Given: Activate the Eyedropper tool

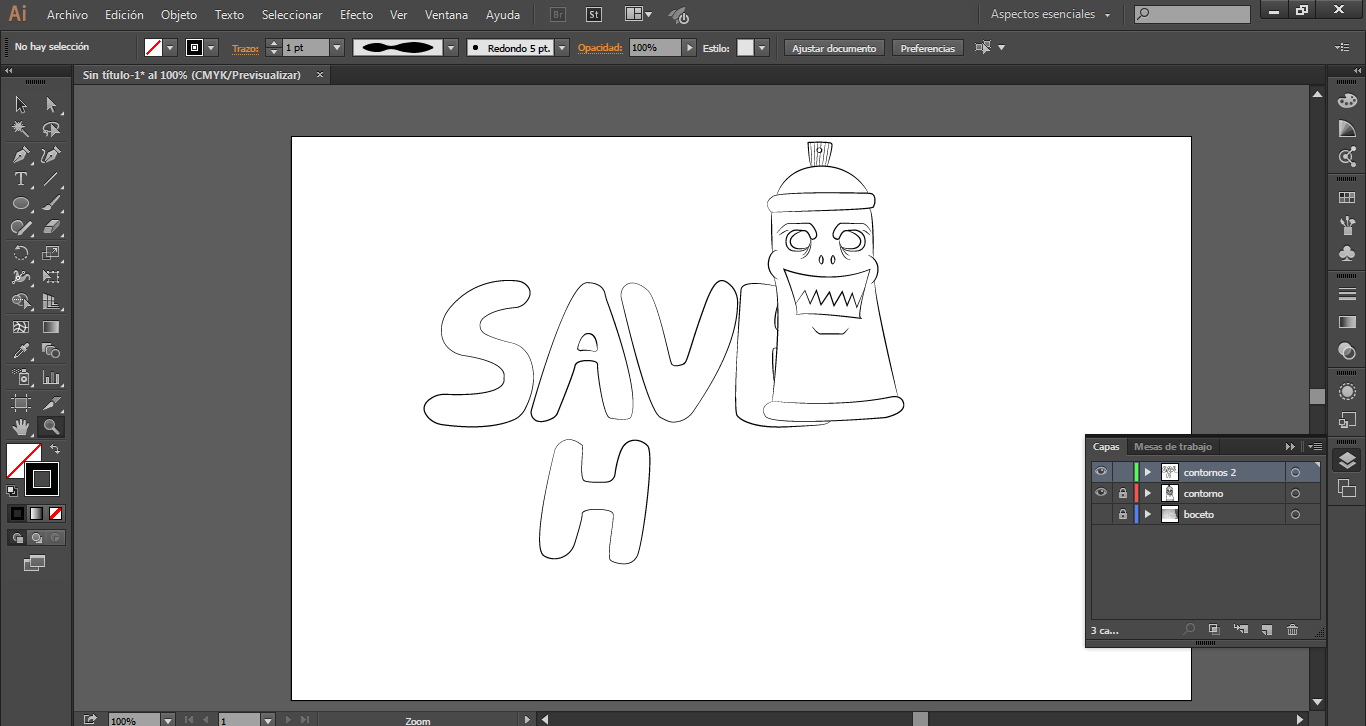Looking at the screenshot, I should [x=20, y=351].
